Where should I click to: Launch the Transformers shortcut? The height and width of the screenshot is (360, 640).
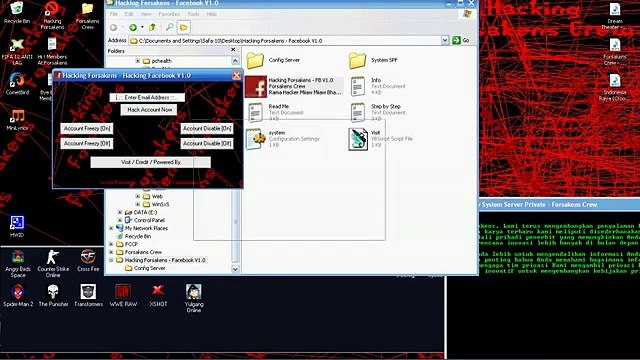(88, 296)
